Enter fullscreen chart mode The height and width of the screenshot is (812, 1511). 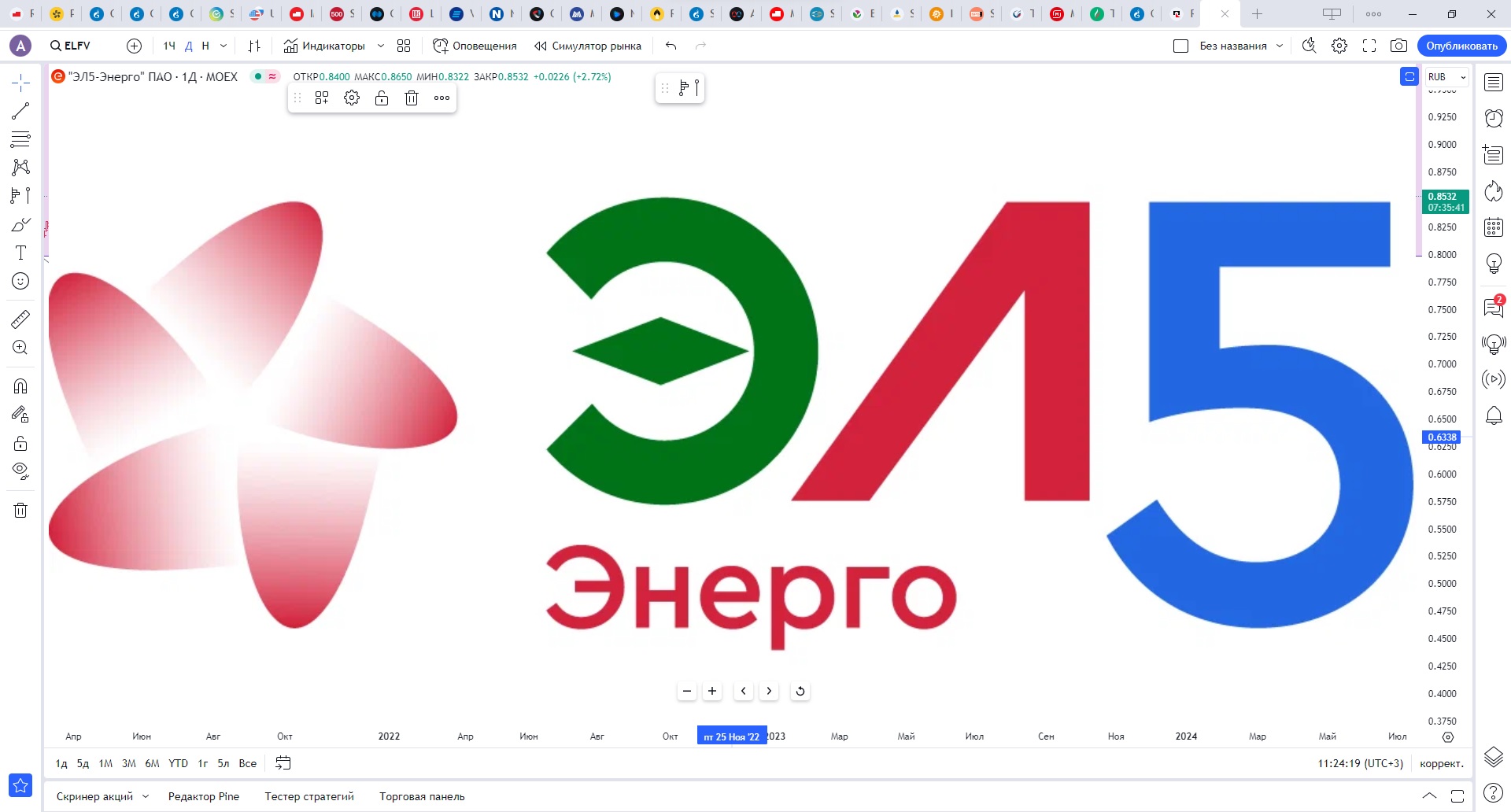1369,46
